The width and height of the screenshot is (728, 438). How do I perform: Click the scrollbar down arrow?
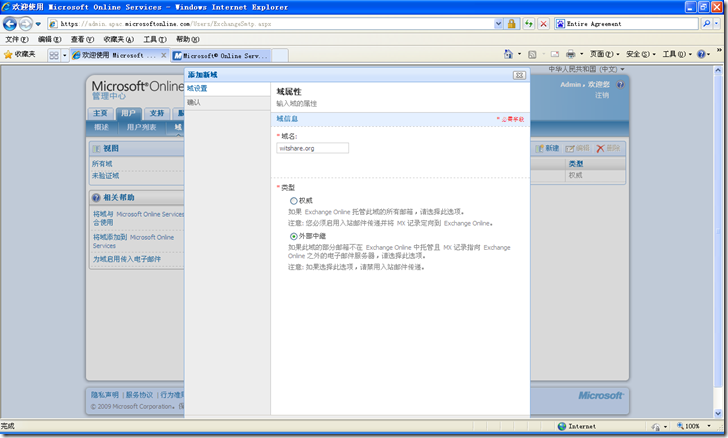click(718, 413)
